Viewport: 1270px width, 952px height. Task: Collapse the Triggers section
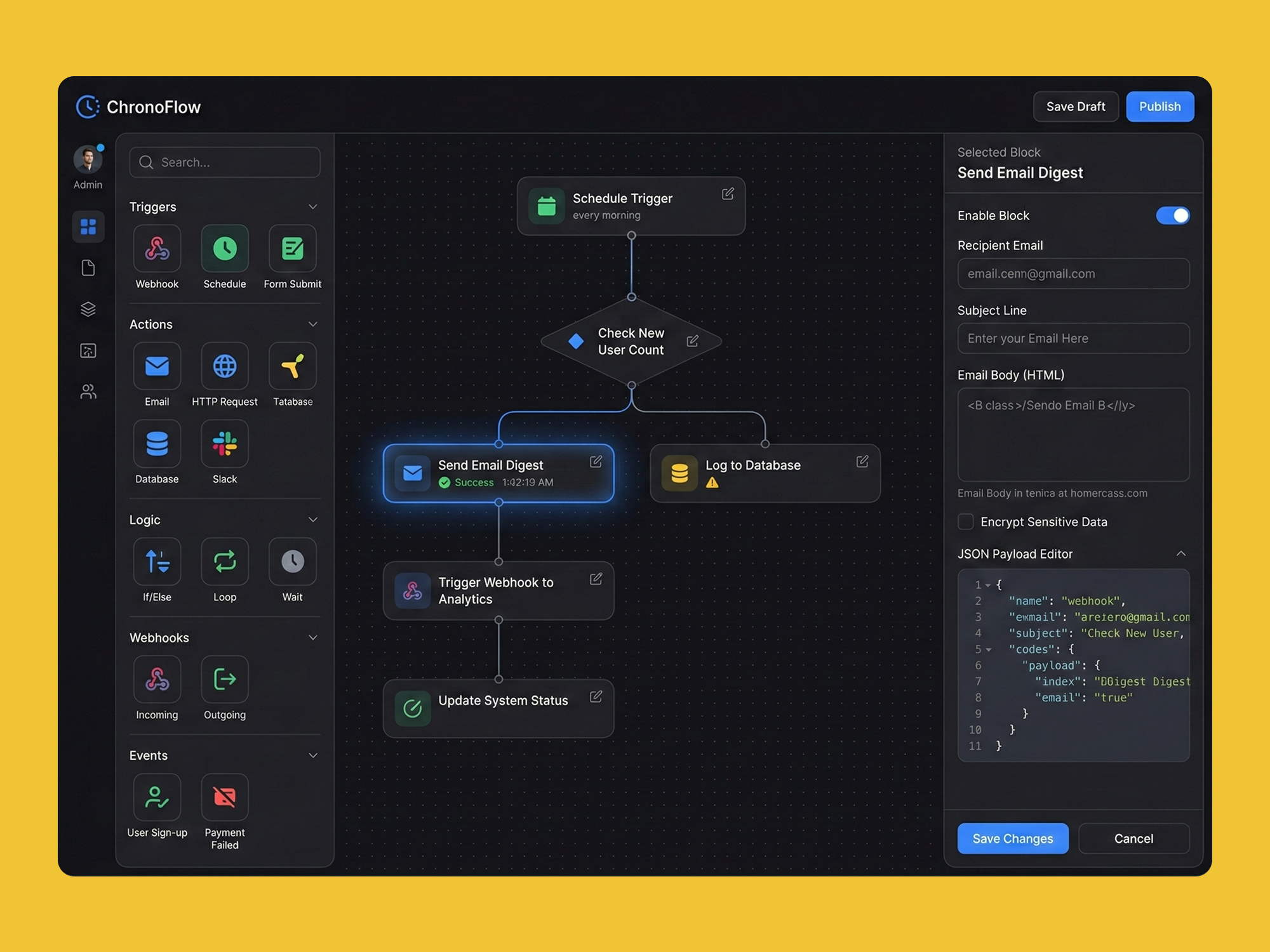312,206
